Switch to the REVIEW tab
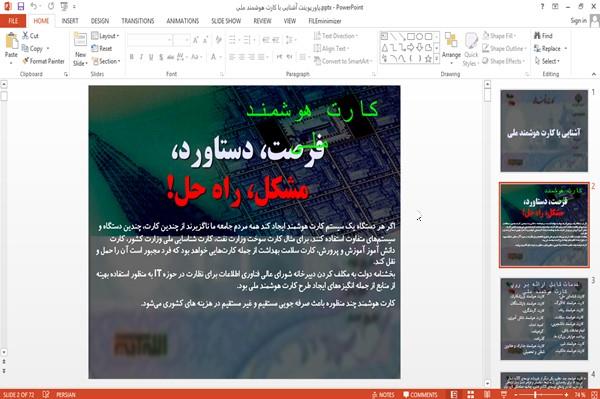The width and height of the screenshot is (600, 399). click(x=262, y=21)
